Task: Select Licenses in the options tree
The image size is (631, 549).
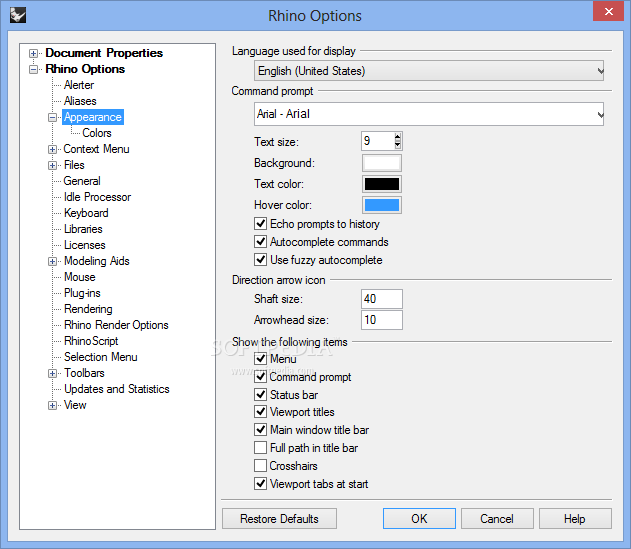Action: 85,245
